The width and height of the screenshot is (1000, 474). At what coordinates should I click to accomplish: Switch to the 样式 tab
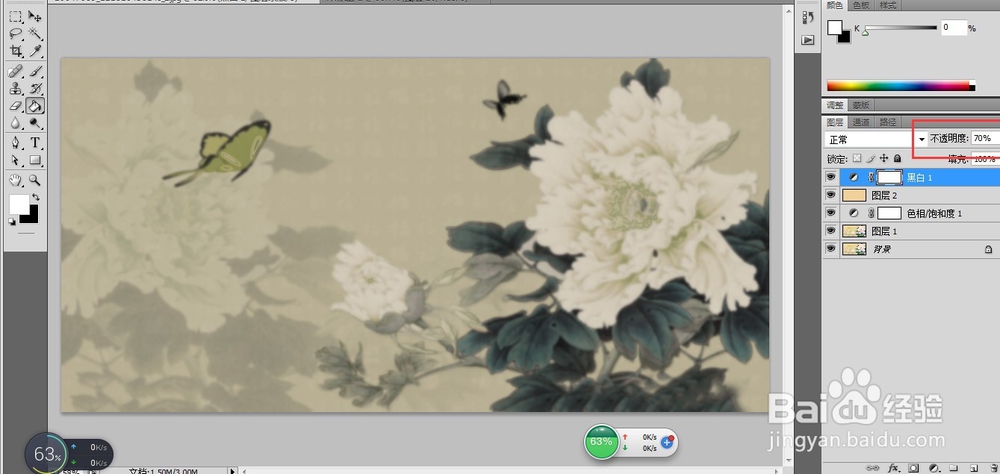(887, 5)
